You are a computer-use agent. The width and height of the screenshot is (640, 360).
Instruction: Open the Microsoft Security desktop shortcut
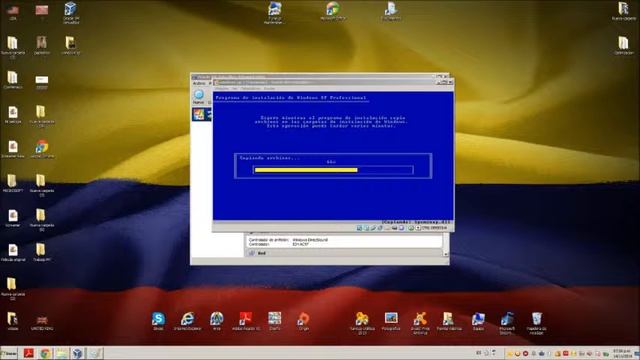click(507, 323)
